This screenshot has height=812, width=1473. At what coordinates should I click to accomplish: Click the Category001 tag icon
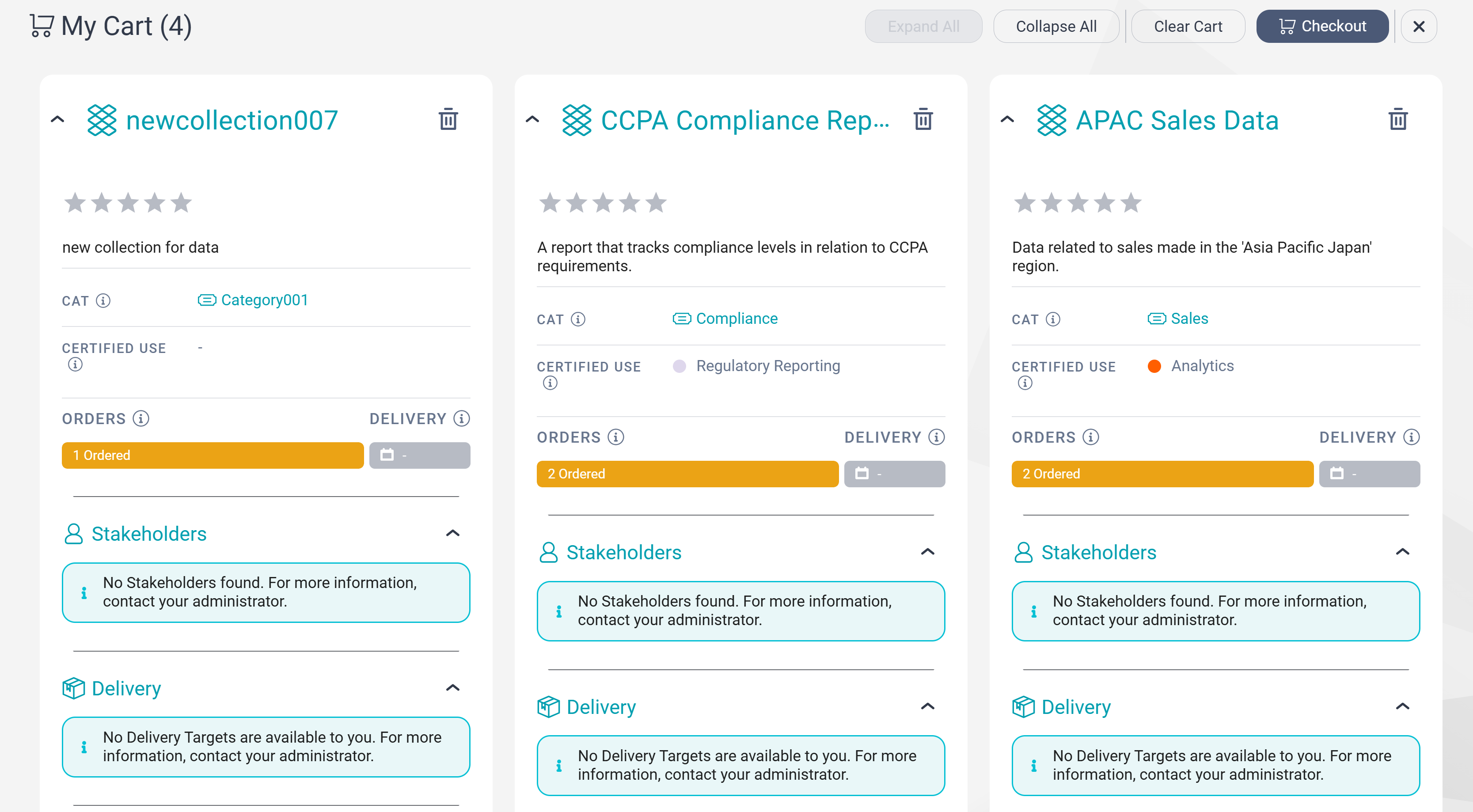pos(206,300)
